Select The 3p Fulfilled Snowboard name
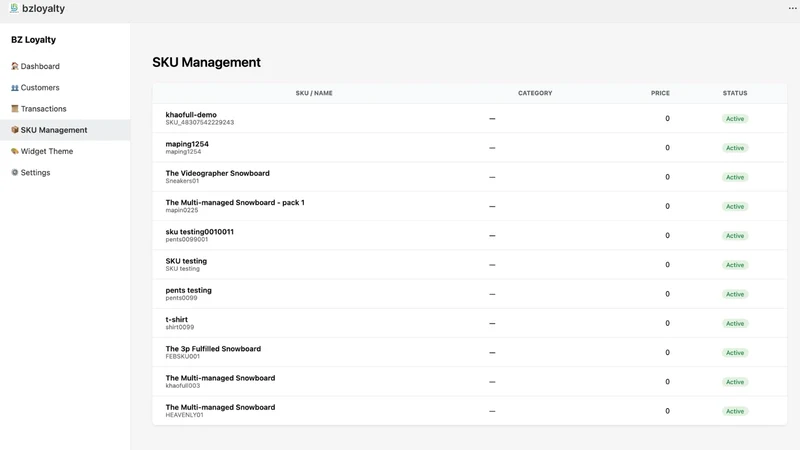Screen dimensions: 800x450 [213, 349]
